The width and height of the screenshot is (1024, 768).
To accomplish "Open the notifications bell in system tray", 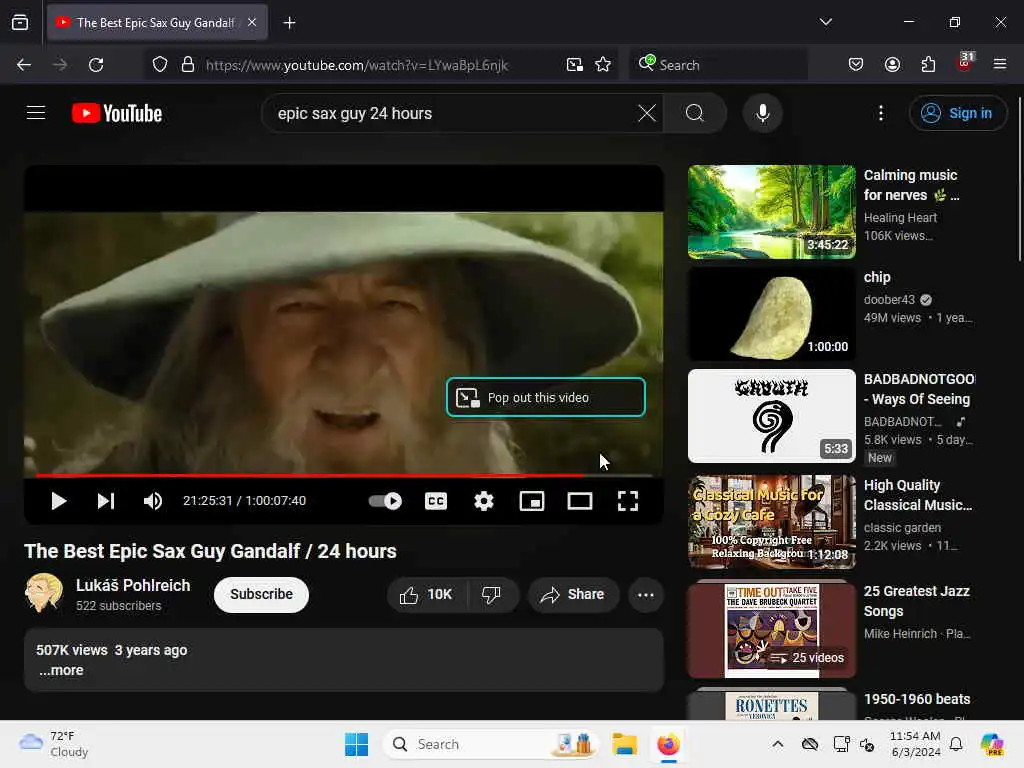I will point(956,744).
